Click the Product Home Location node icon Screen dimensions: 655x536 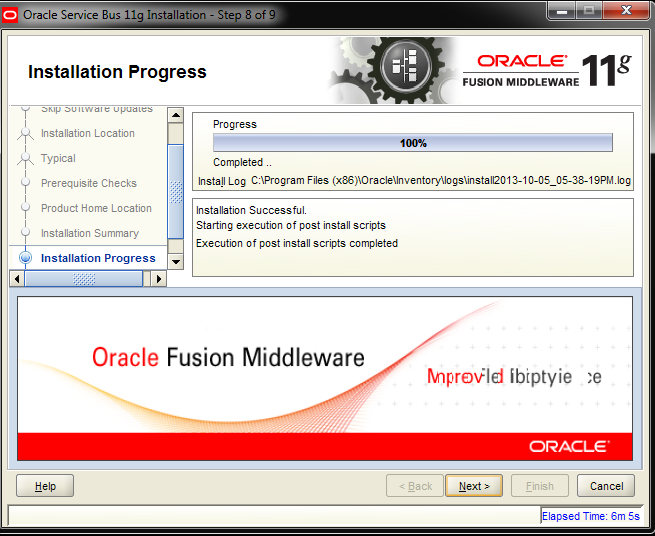25,207
